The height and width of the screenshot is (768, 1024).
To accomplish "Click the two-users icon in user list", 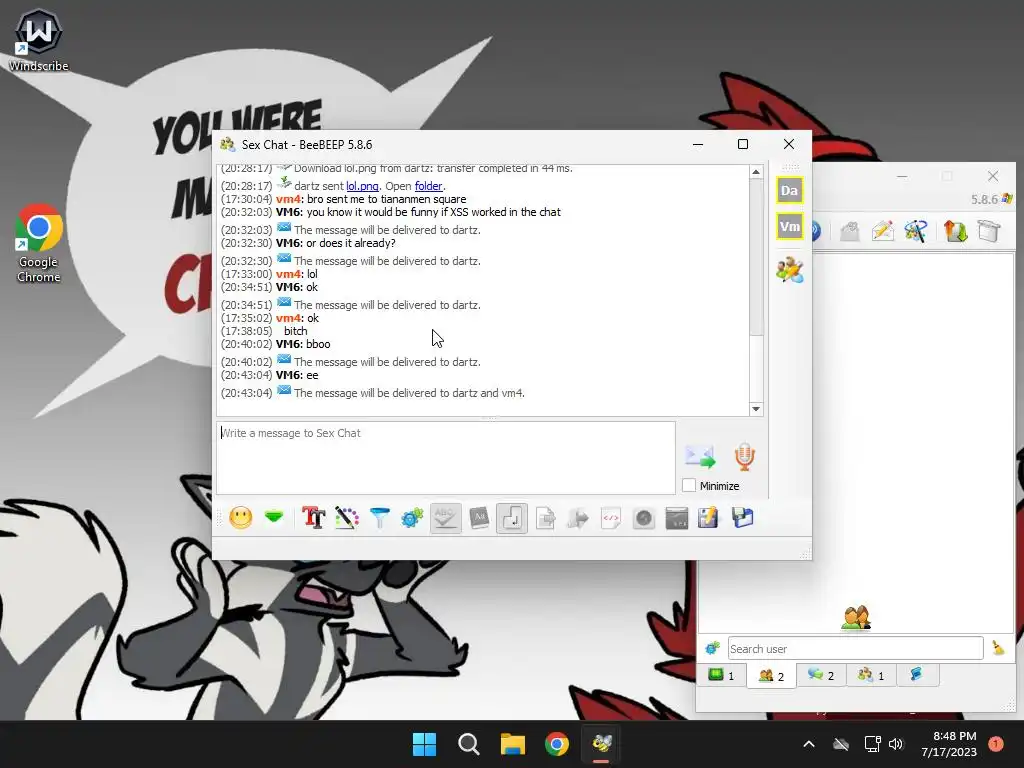I will coord(856,617).
